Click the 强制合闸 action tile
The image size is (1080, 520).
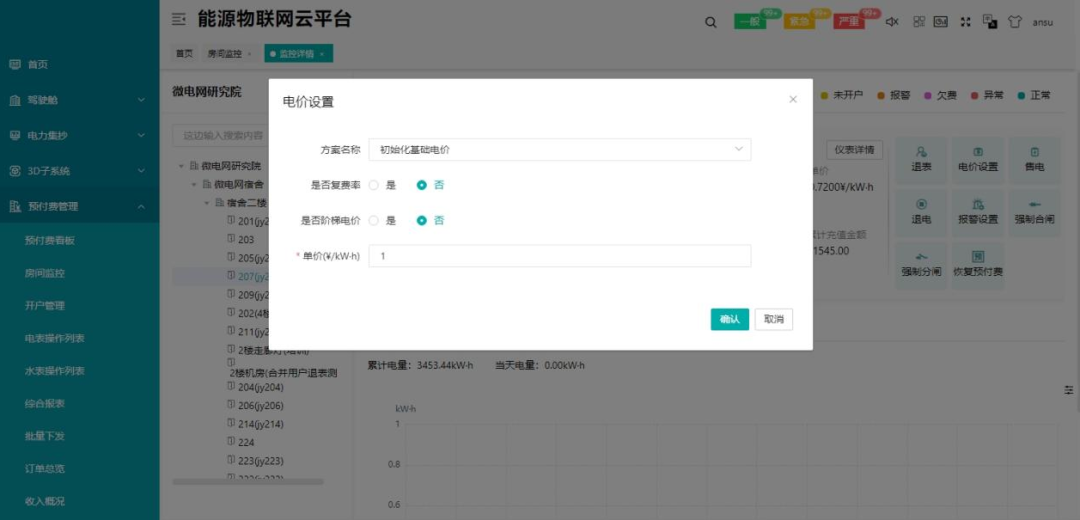[1035, 213]
